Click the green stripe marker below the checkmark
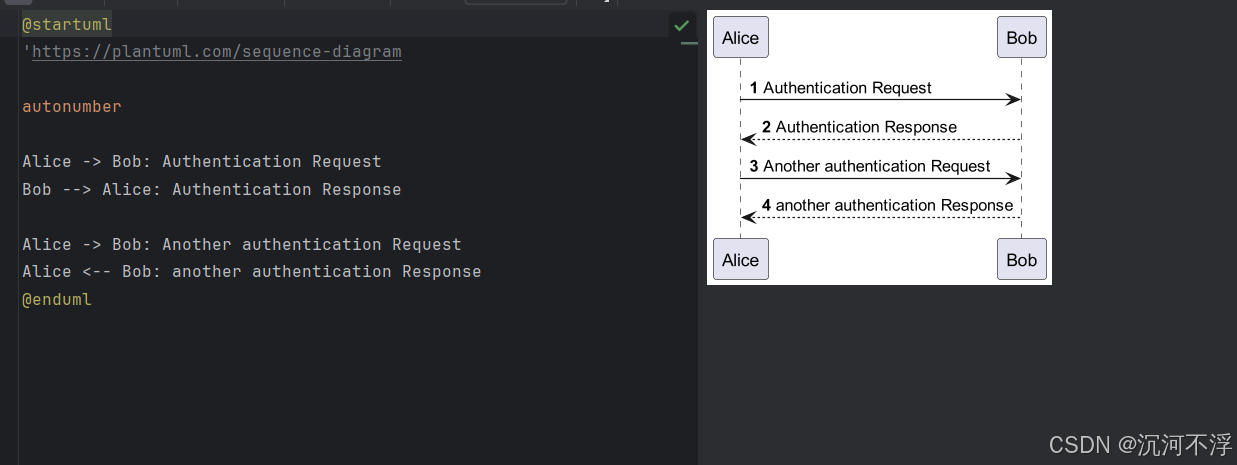Image resolution: width=1237 pixels, height=465 pixels. click(x=688, y=44)
